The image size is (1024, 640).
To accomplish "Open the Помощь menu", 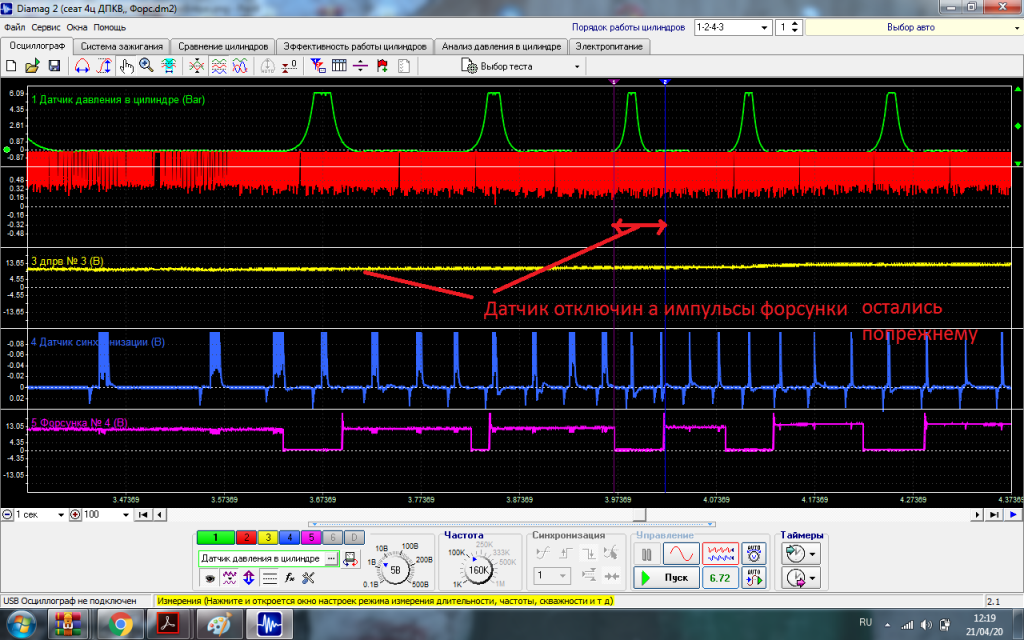I will [x=109, y=27].
